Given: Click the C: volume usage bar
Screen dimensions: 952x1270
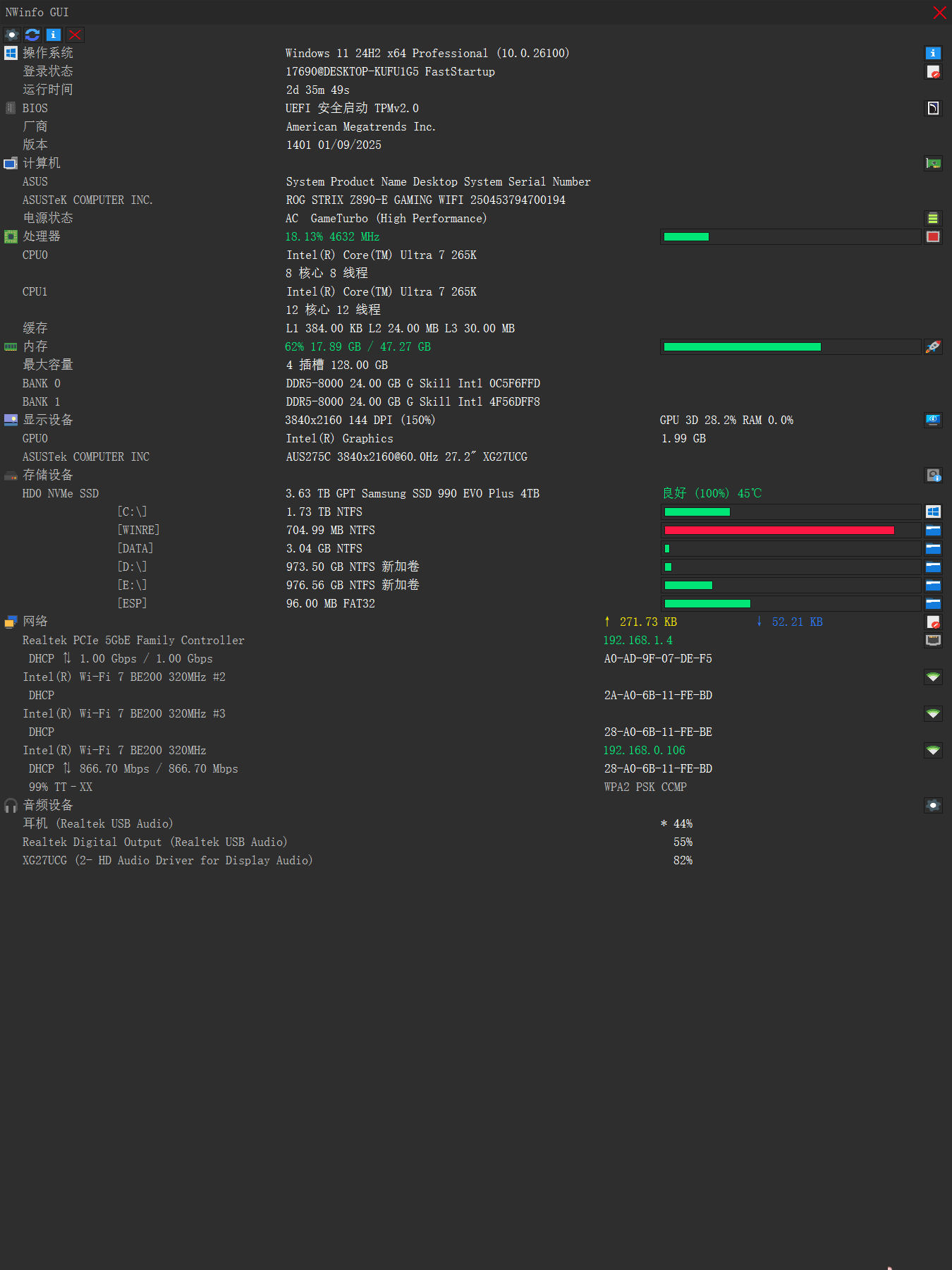Looking at the screenshot, I should [791, 512].
